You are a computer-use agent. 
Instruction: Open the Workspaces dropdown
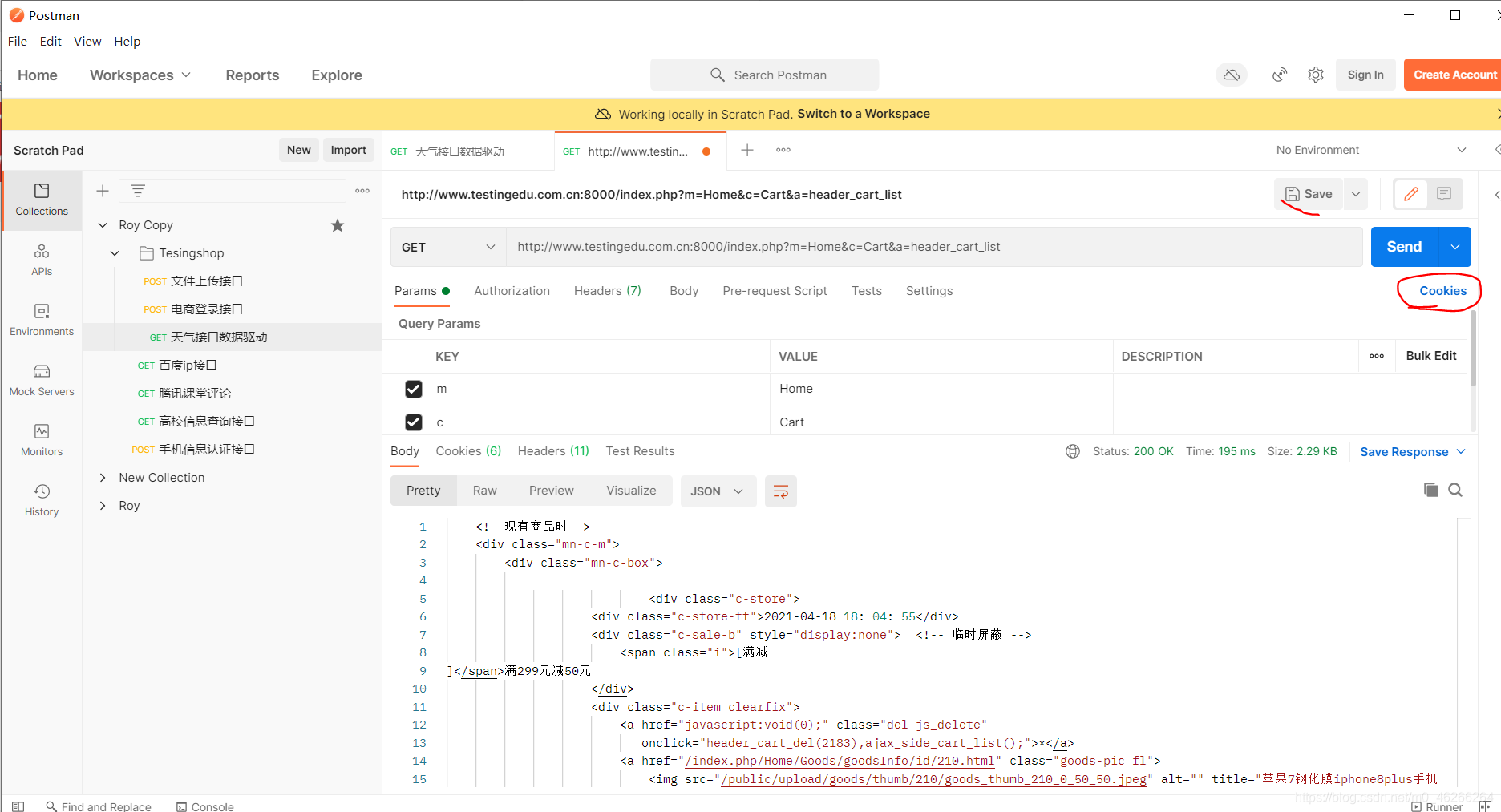point(140,75)
